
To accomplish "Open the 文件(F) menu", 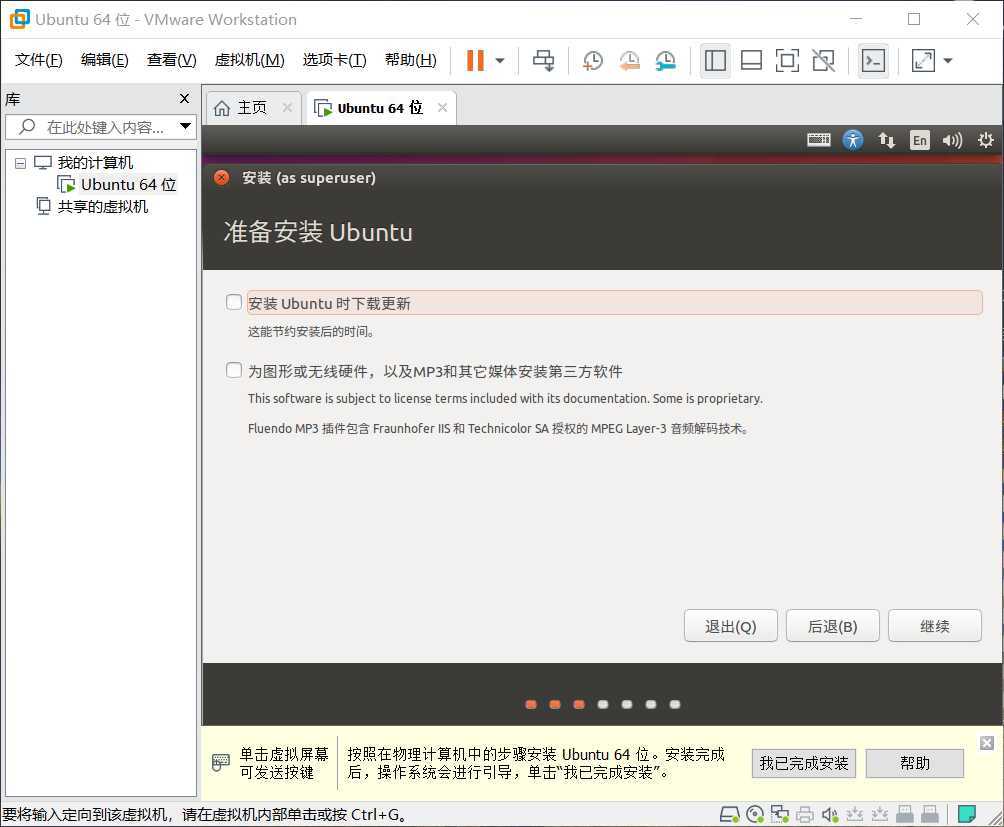I will [38, 60].
